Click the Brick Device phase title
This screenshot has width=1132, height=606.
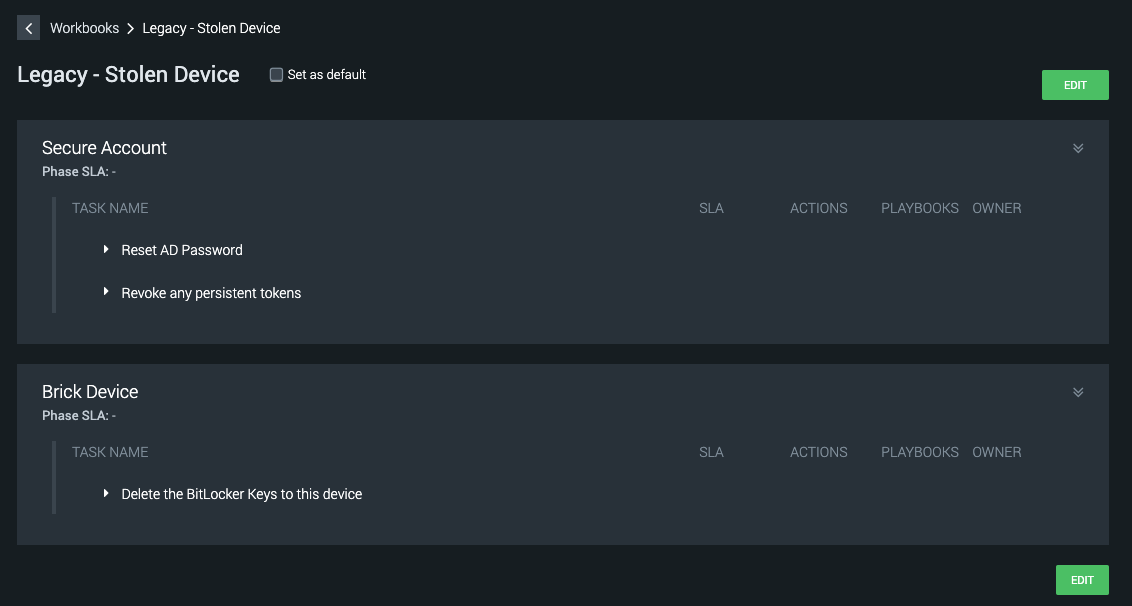90,392
